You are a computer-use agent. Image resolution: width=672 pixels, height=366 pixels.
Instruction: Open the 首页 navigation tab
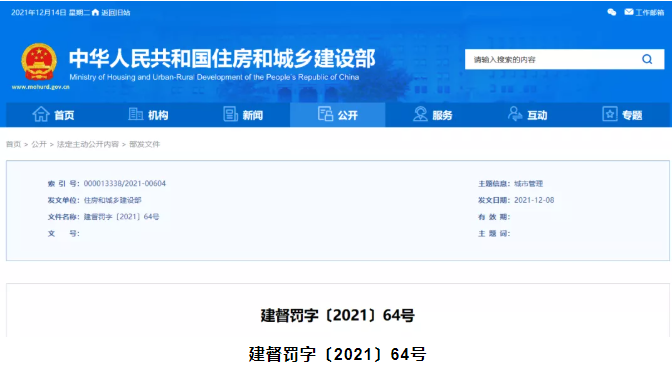pos(54,115)
